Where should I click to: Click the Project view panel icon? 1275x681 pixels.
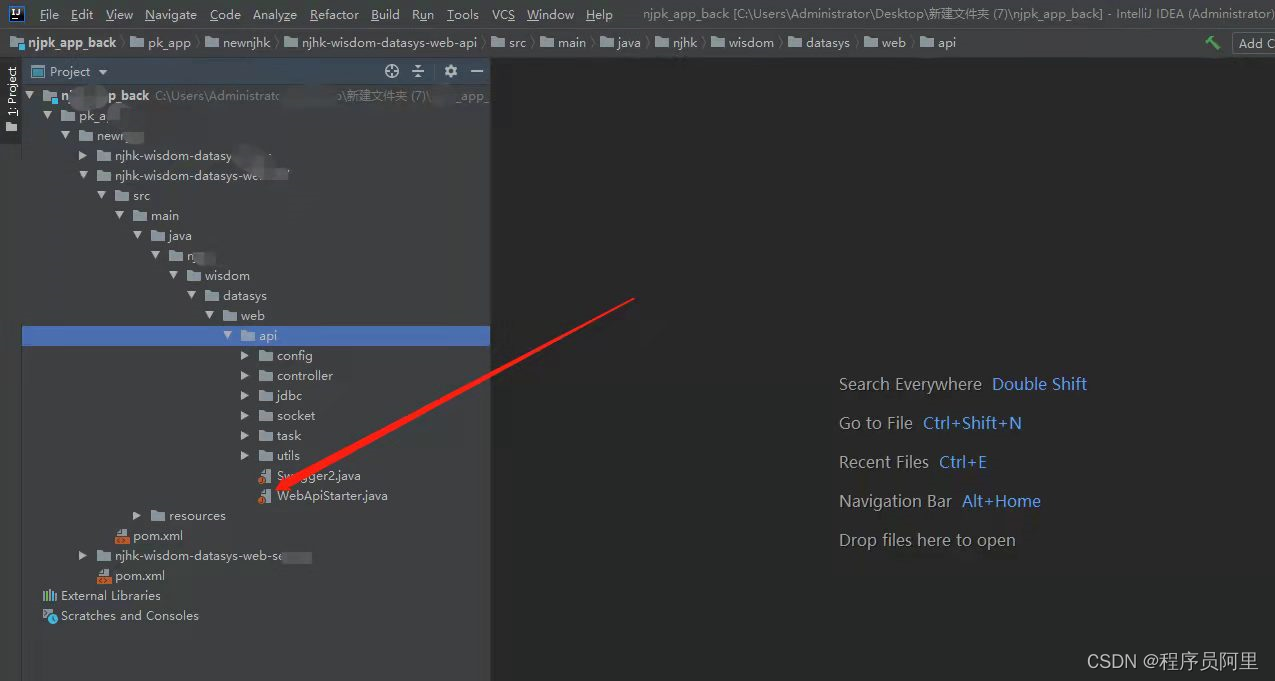coord(38,71)
